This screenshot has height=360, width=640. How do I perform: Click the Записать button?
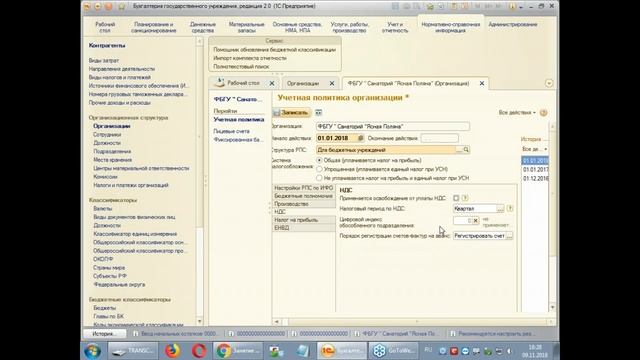(291, 113)
